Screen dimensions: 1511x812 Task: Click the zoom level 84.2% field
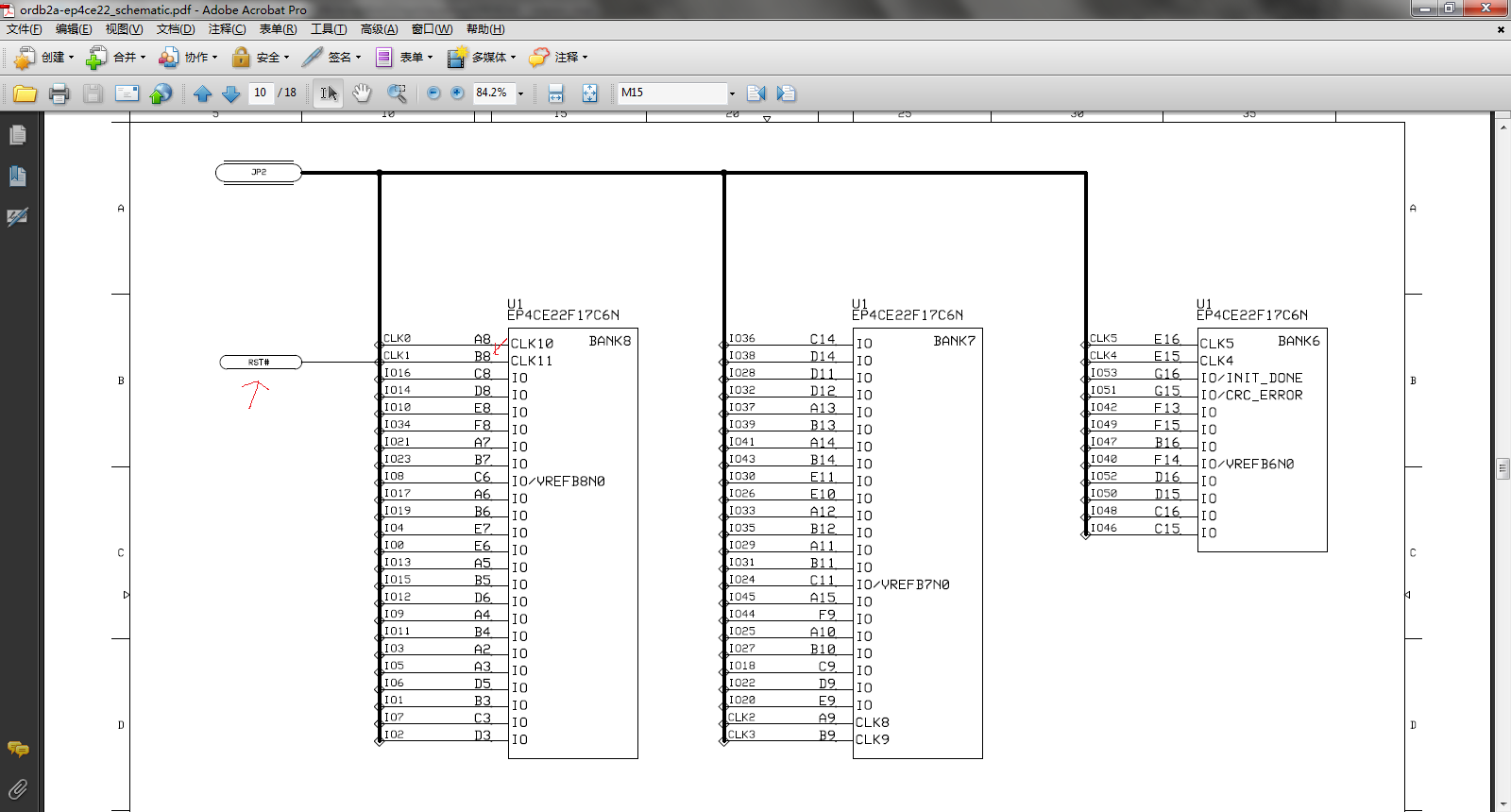[x=493, y=93]
